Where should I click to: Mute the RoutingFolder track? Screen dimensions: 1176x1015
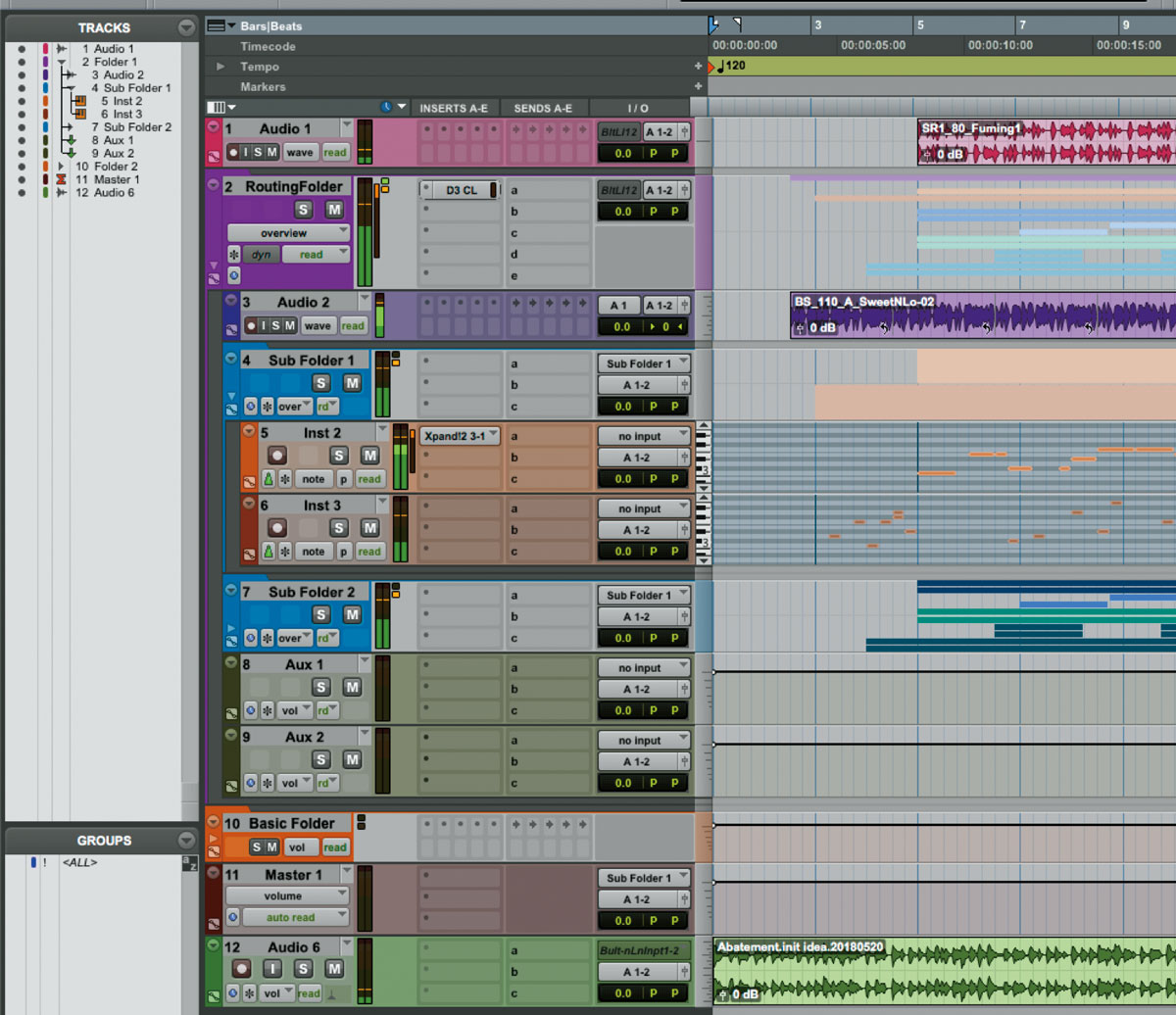tap(334, 210)
